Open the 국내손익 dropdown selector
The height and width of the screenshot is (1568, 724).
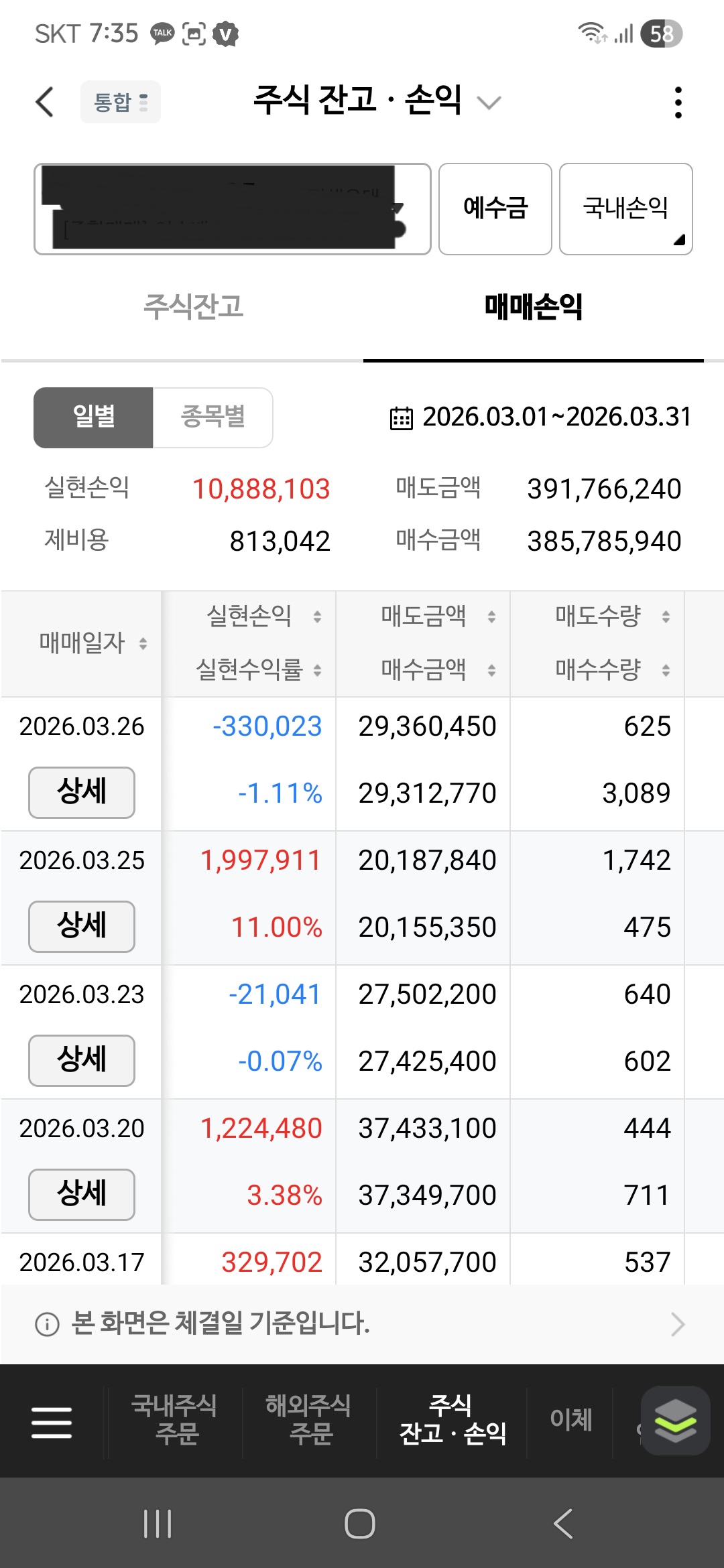coord(625,209)
